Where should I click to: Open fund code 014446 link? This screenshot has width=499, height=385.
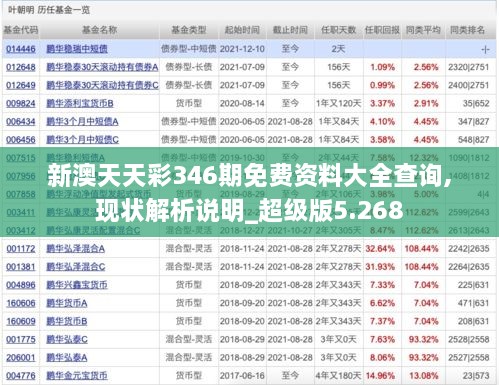(x=21, y=49)
